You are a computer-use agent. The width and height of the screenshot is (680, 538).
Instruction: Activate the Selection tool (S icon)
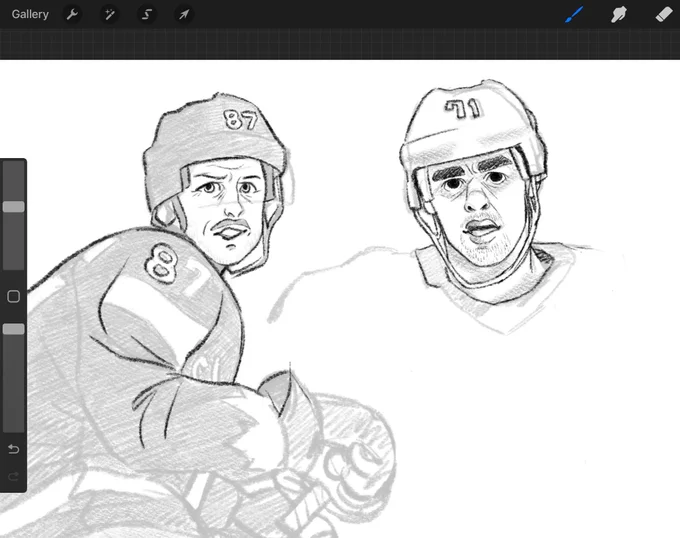tap(147, 14)
